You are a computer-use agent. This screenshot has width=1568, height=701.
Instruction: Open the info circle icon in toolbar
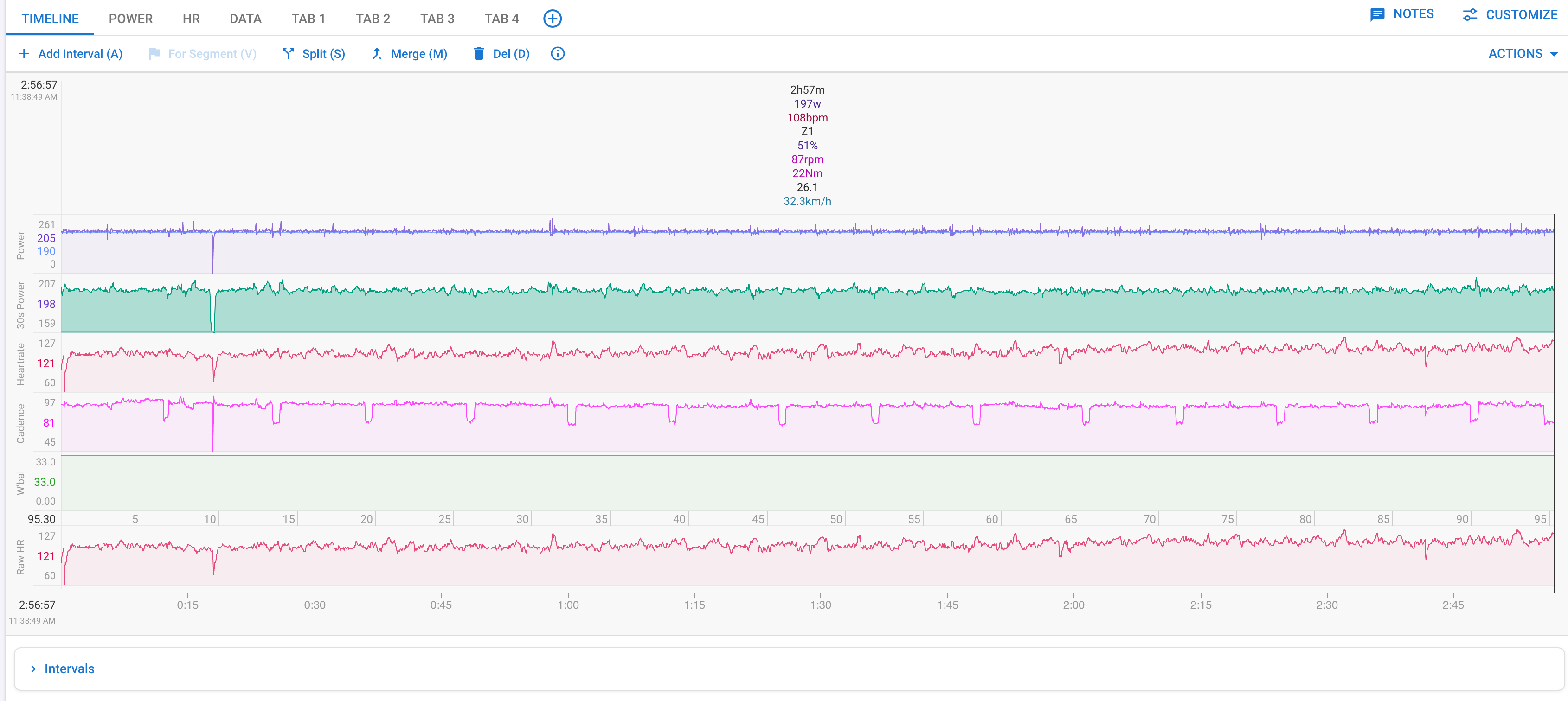tap(558, 54)
